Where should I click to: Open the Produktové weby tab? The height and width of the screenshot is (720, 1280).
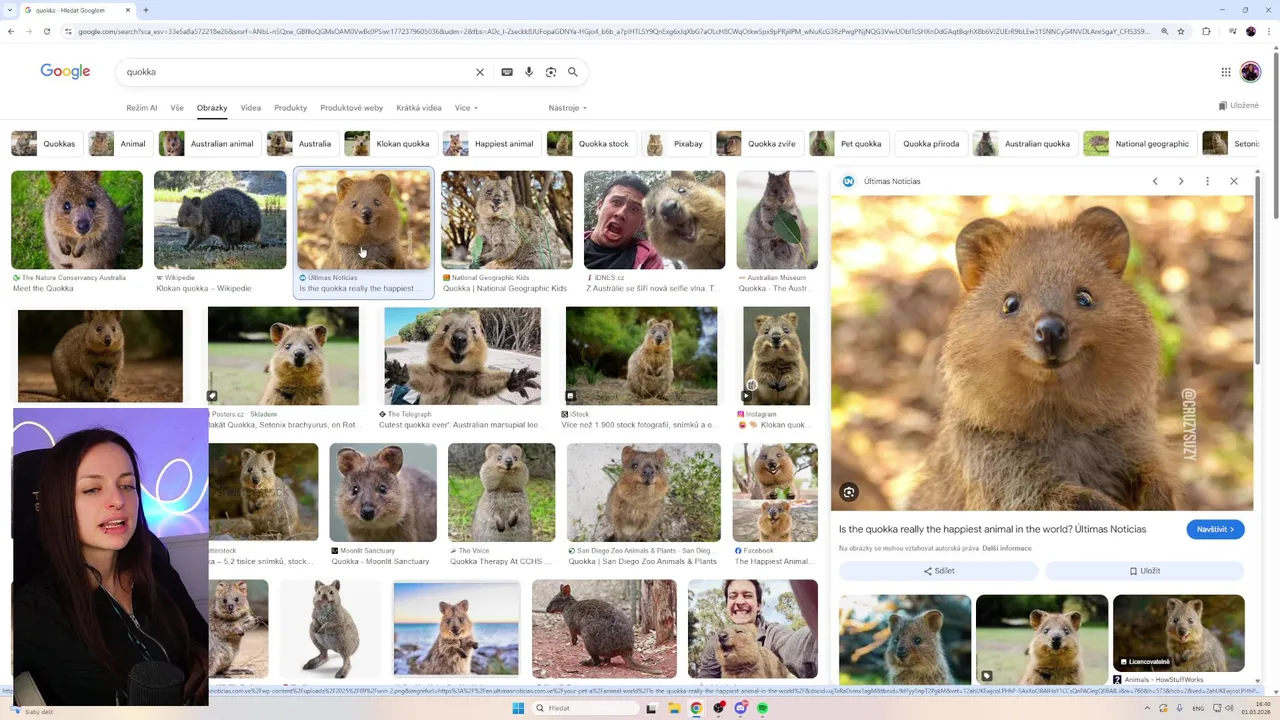(352, 108)
